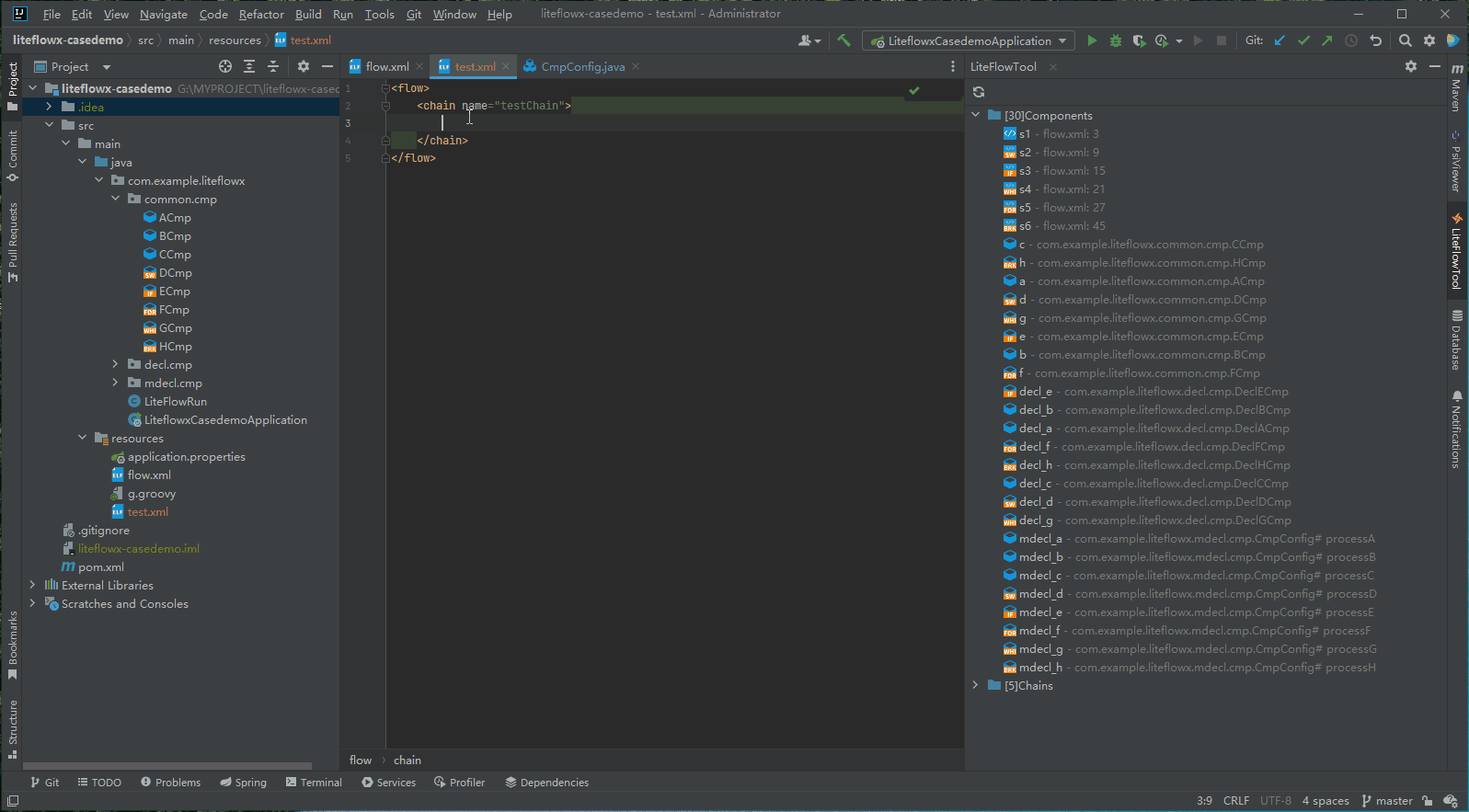1469x812 pixels.
Task: Open g.groovy file in project tree
Action: [151, 493]
